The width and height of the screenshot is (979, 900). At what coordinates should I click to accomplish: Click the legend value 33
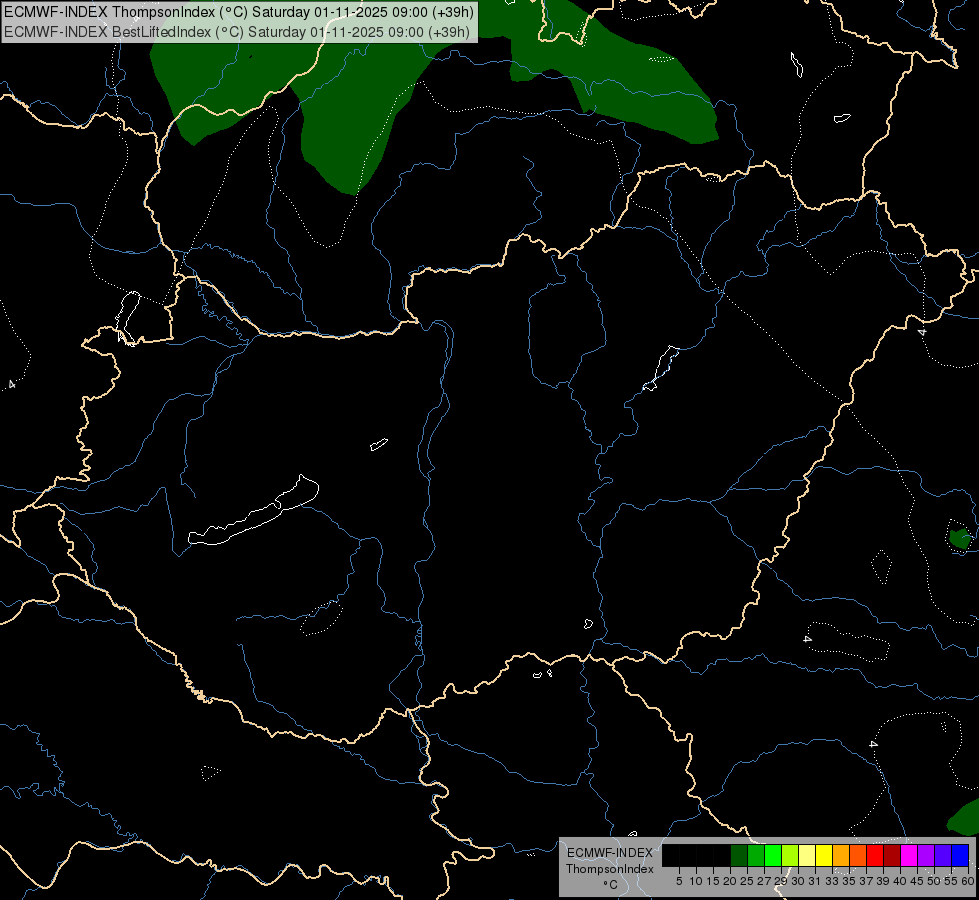pyautogui.click(x=832, y=881)
